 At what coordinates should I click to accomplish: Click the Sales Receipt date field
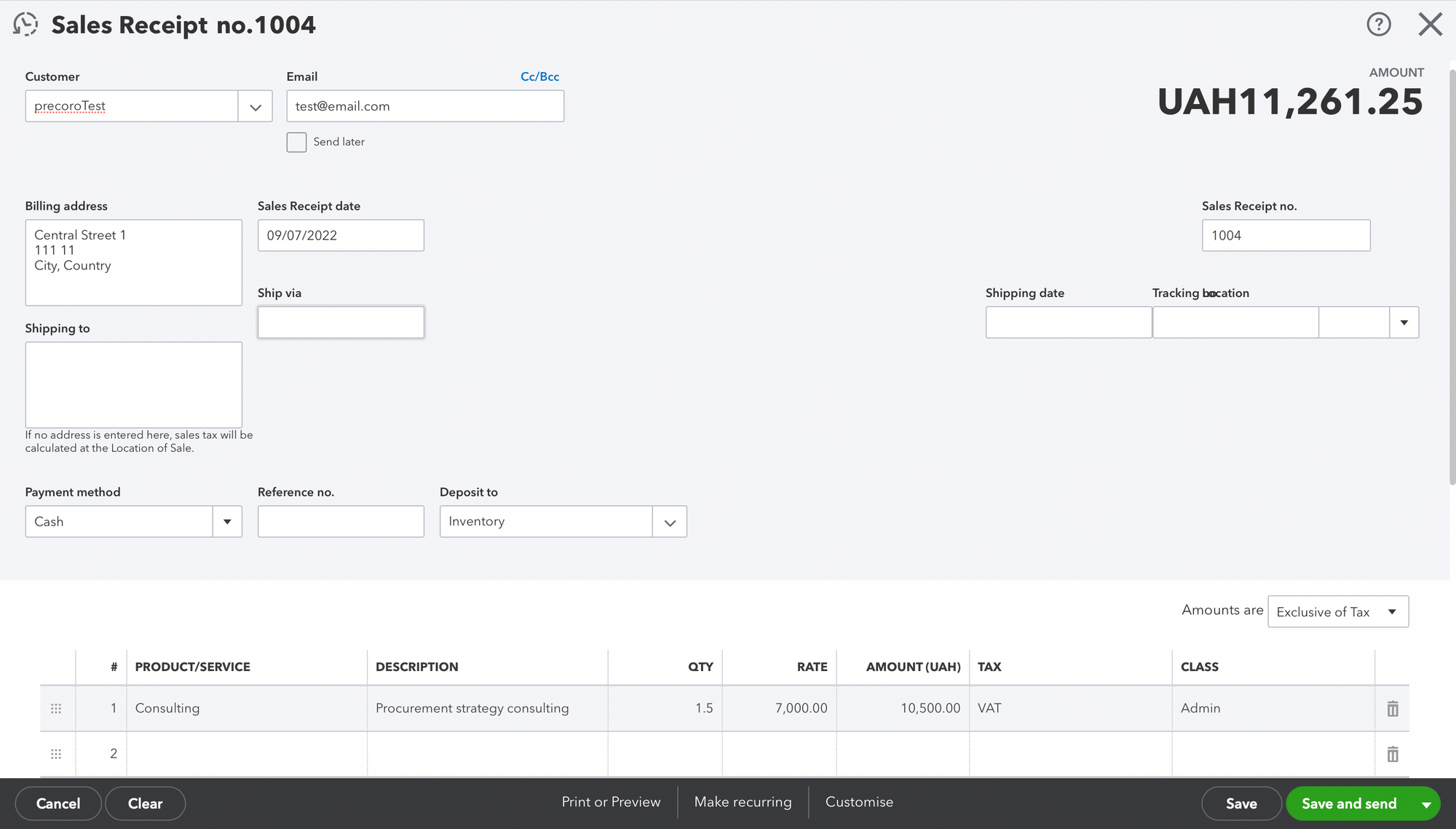pyautogui.click(x=340, y=234)
